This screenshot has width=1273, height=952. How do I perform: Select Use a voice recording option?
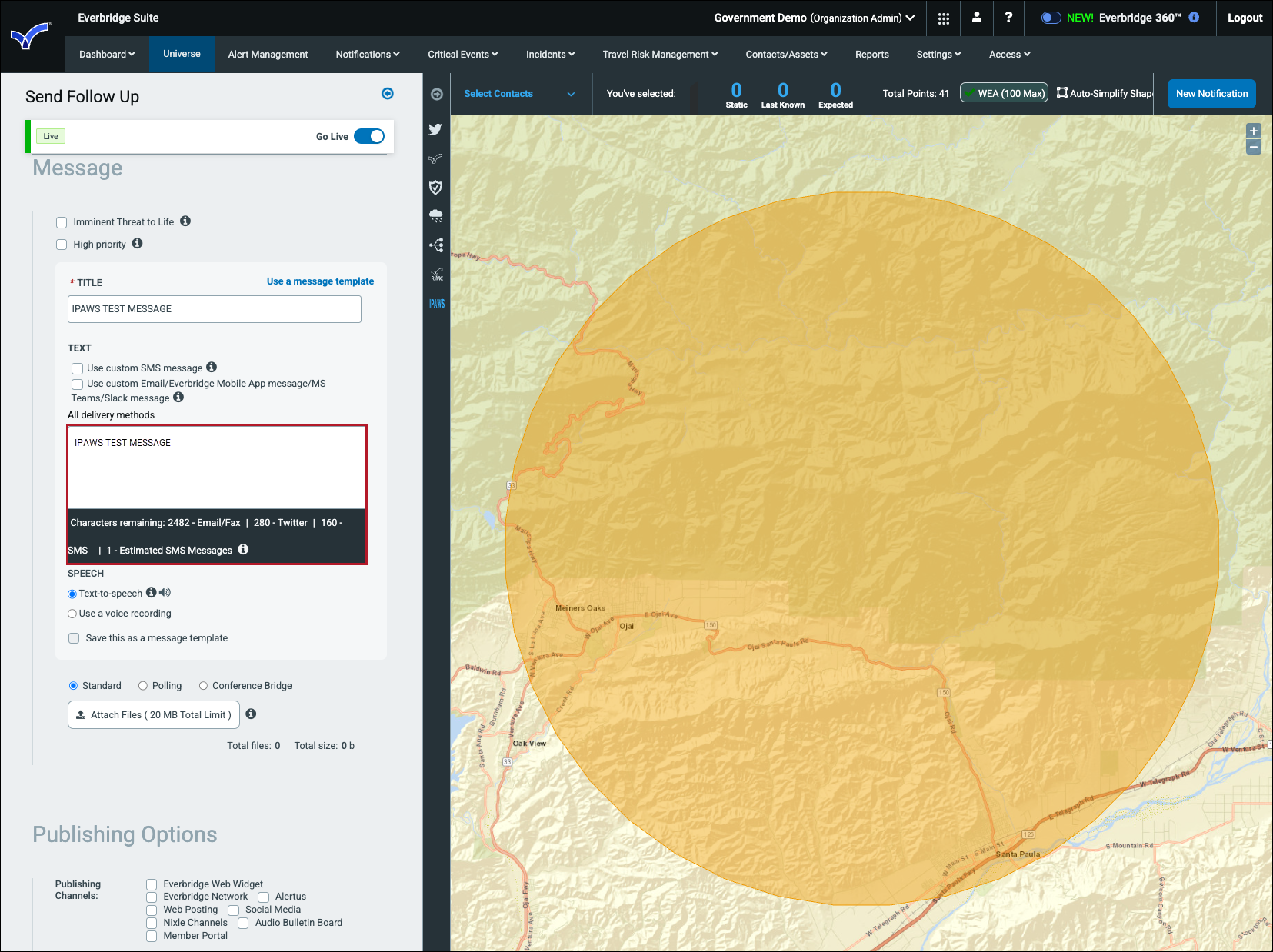pyautogui.click(x=72, y=614)
